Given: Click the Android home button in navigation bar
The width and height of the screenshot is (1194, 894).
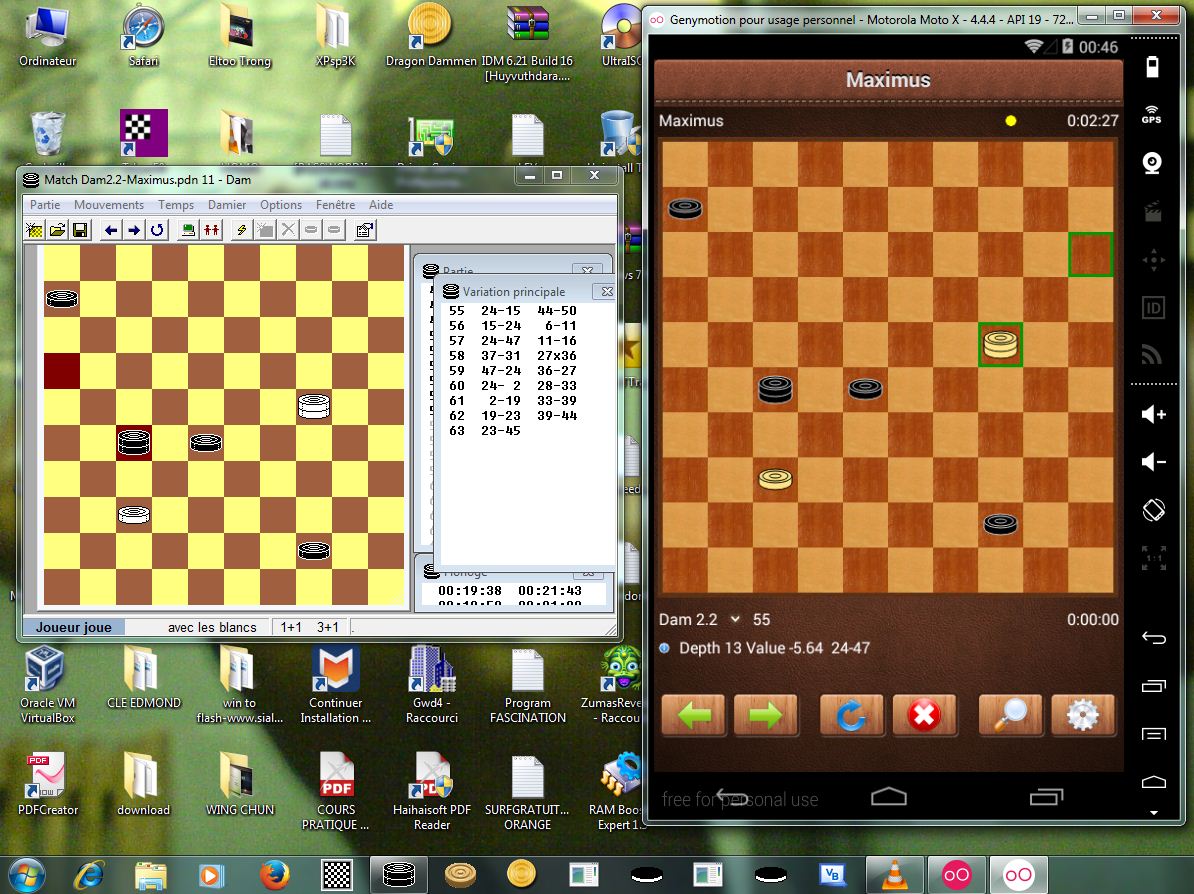Looking at the screenshot, I should 888,797.
